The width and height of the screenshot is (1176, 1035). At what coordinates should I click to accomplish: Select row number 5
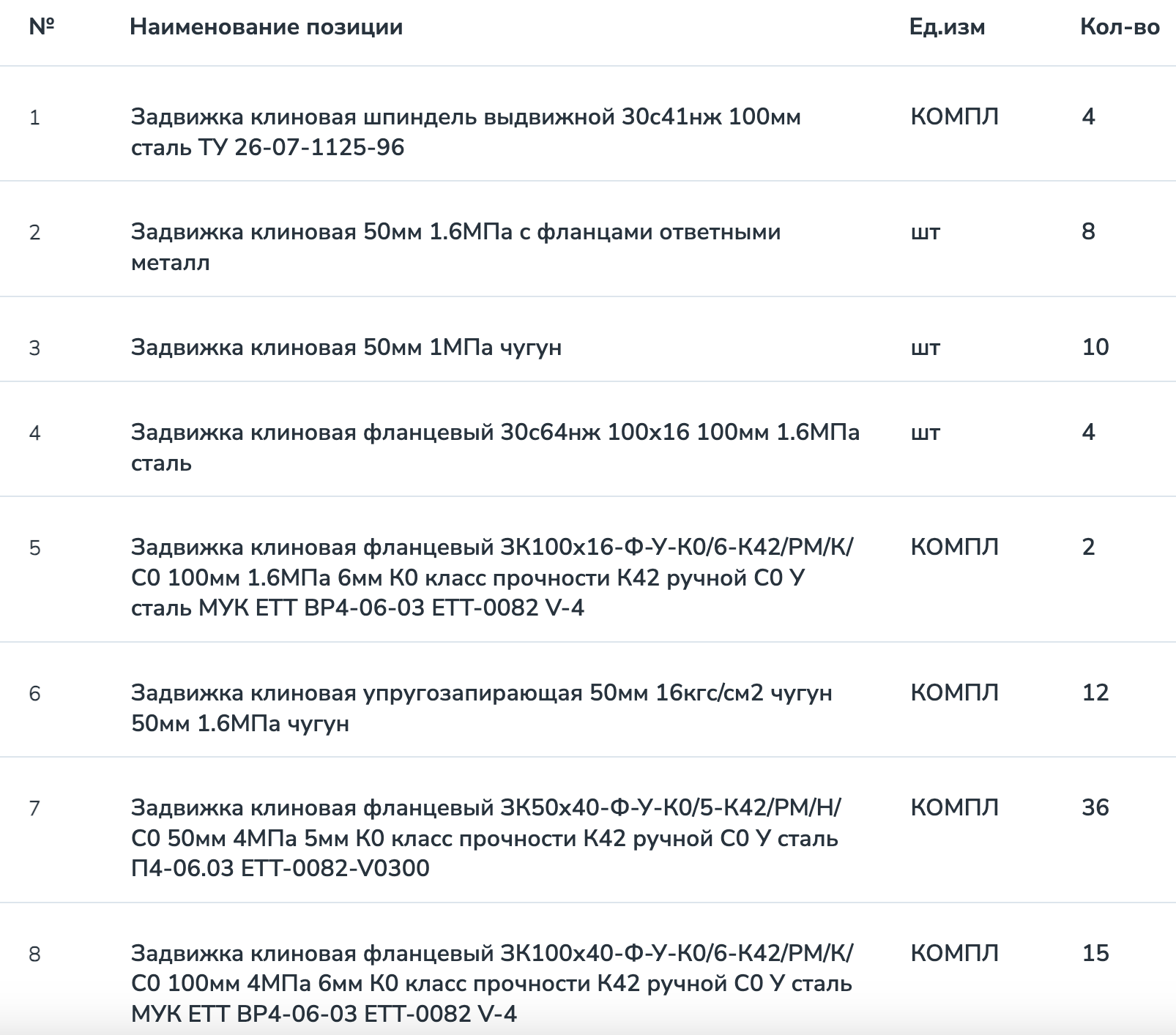click(x=34, y=548)
